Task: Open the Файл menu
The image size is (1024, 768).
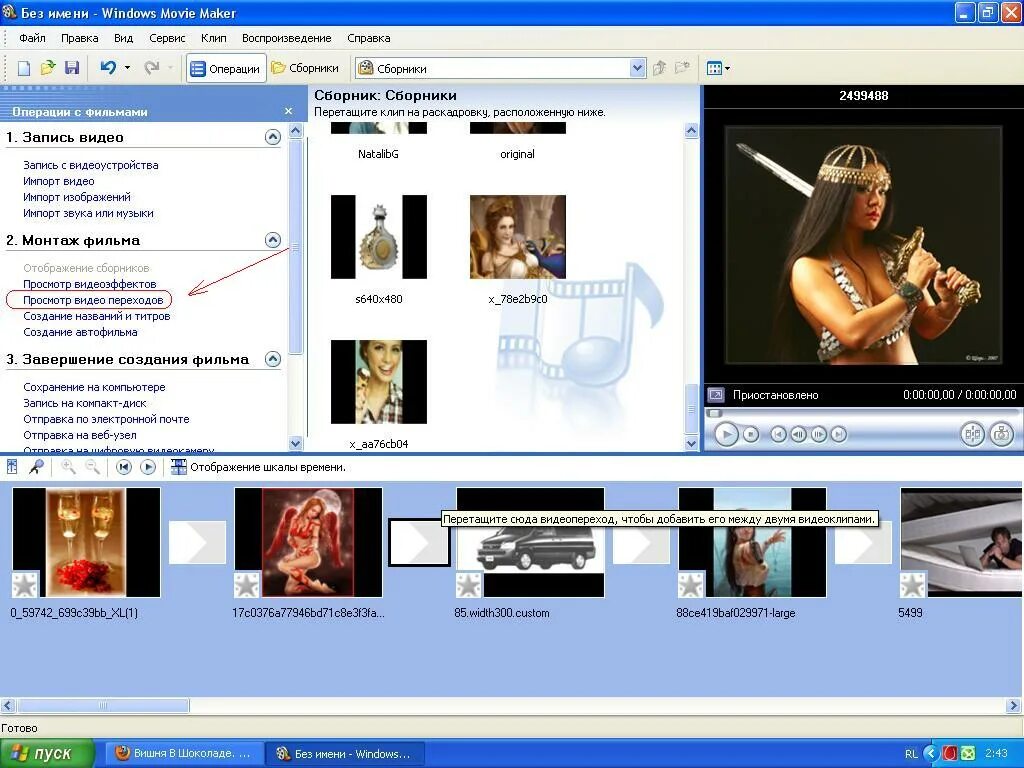Action: [x=32, y=38]
